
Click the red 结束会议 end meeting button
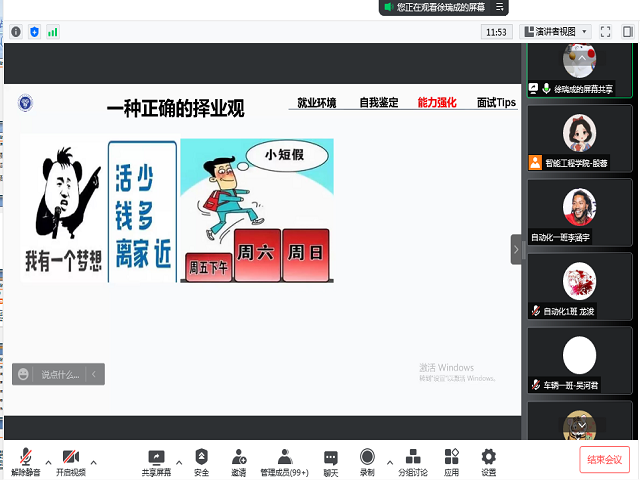[x=605, y=460]
